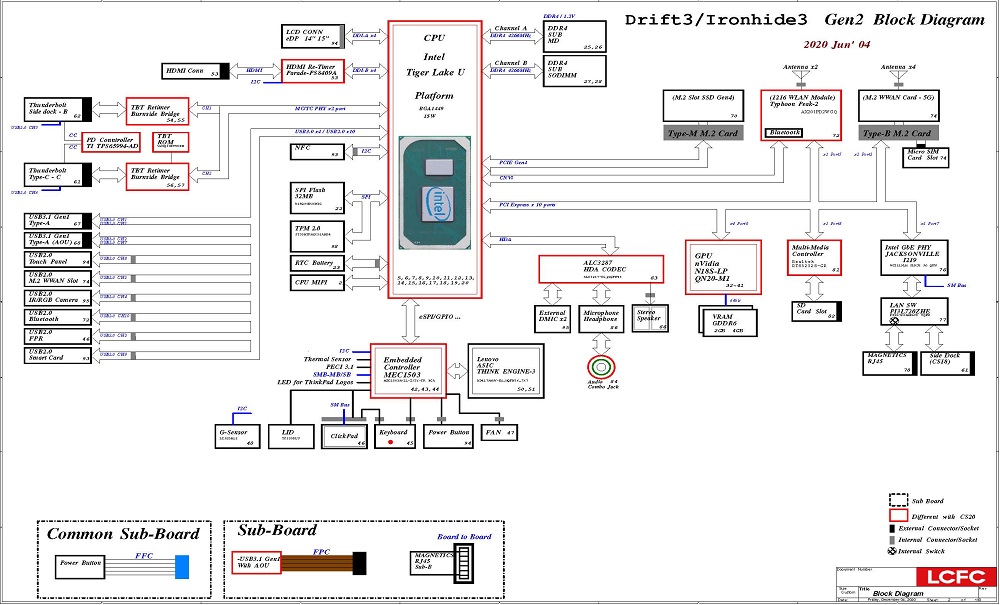1000x605 pixels.
Task: Select the Type-B M.2 Card label
Action: 900,133
